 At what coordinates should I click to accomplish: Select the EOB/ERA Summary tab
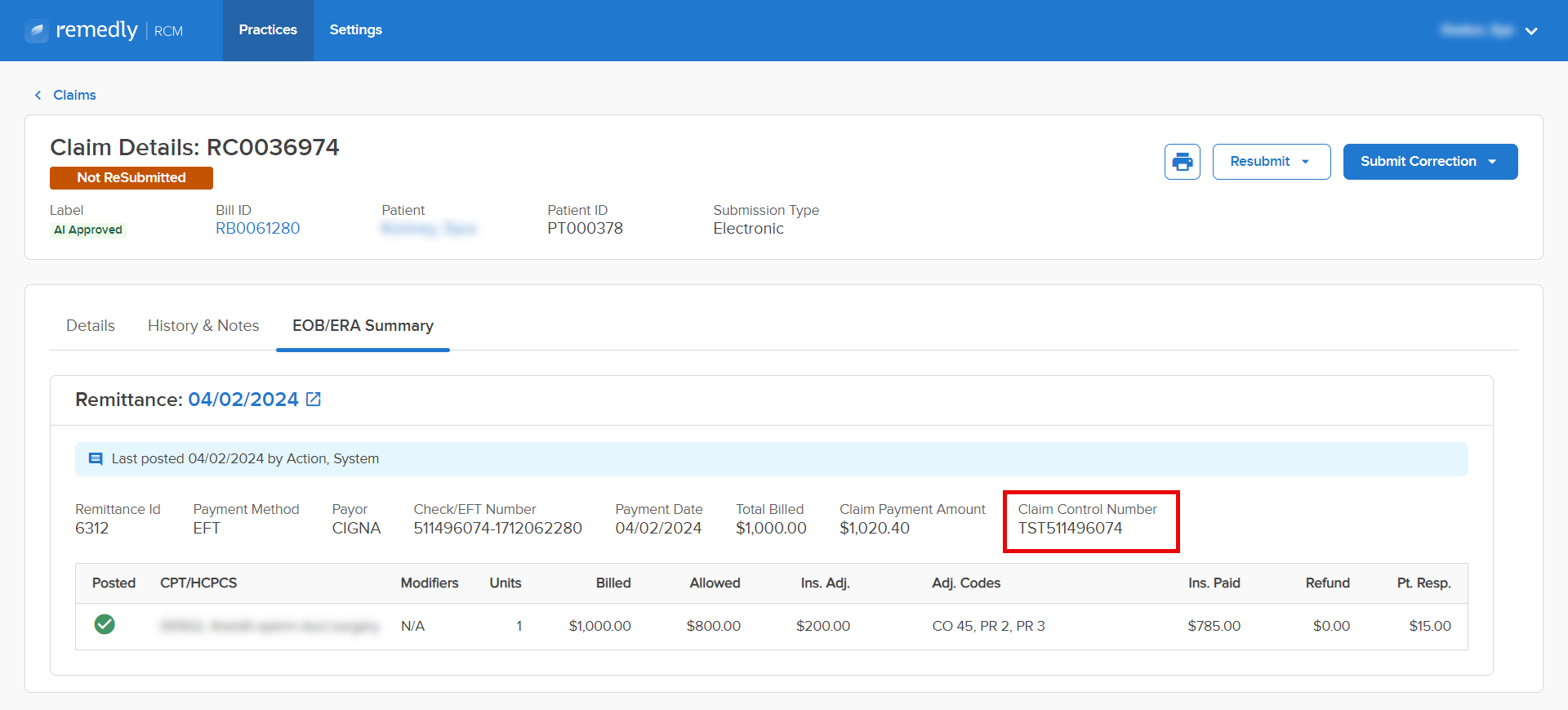pyautogui.click(x=363, y=326)
